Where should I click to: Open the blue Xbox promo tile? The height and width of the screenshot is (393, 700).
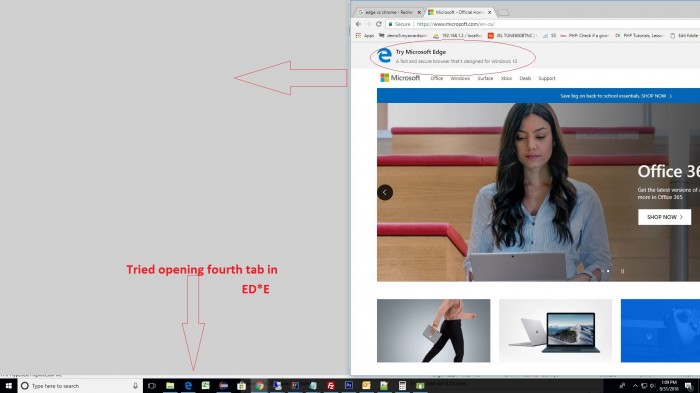[x=660, y=330]
